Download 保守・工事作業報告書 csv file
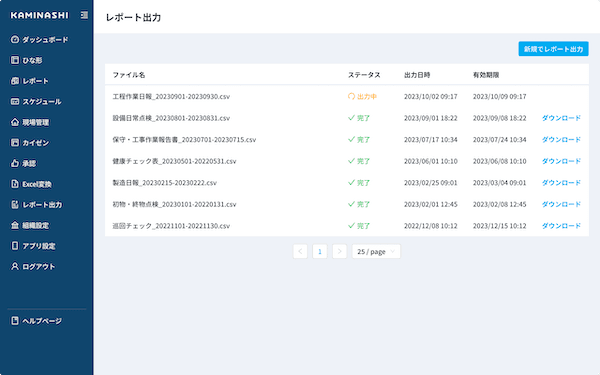600x375 pixels. 561,140
